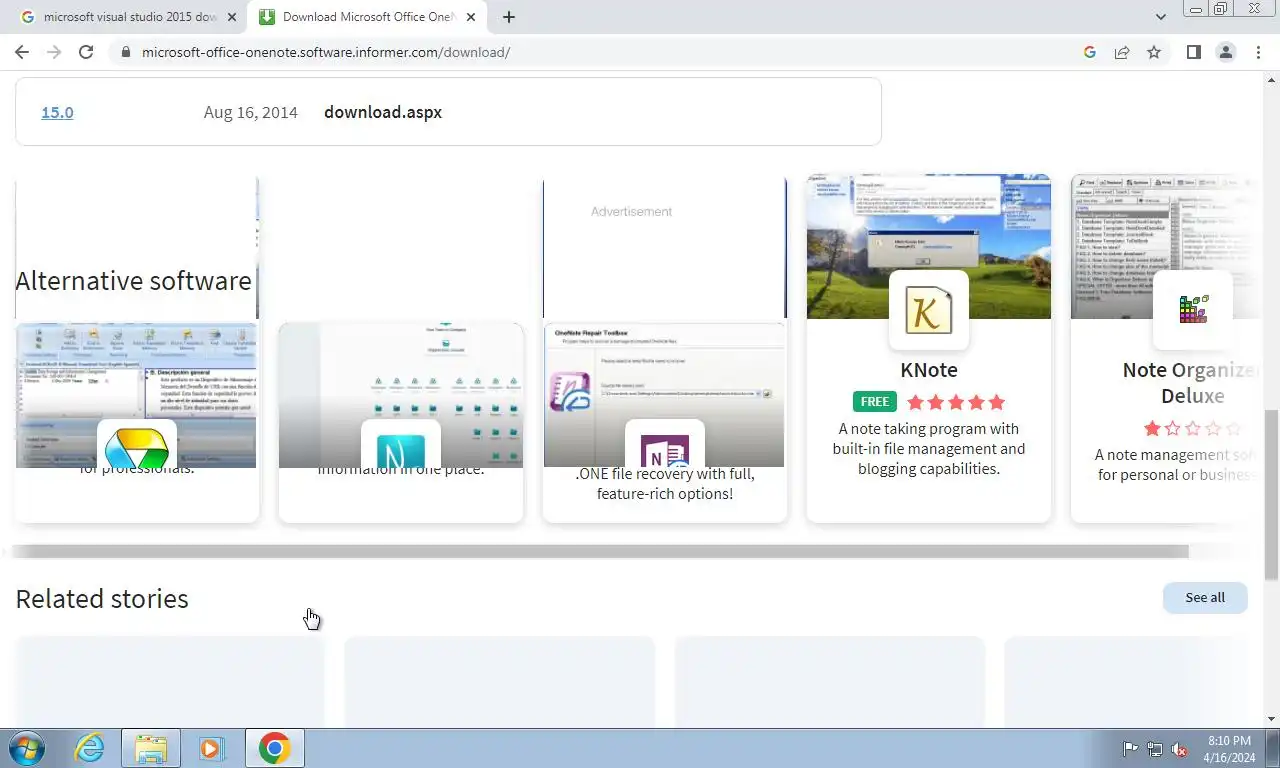Bookmark this page with the star icon
1280x768 pixels.
pyautogui.click(x=1154, y=52)
